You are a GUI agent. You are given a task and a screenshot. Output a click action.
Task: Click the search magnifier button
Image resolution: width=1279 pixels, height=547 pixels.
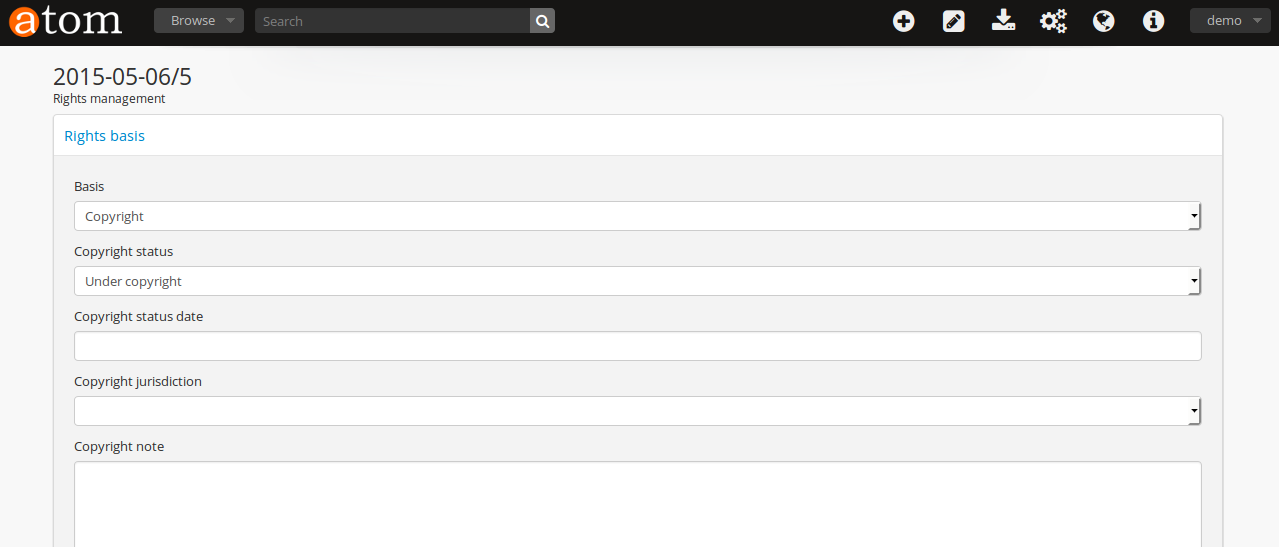pyautogui.click(x=542, y=21)
